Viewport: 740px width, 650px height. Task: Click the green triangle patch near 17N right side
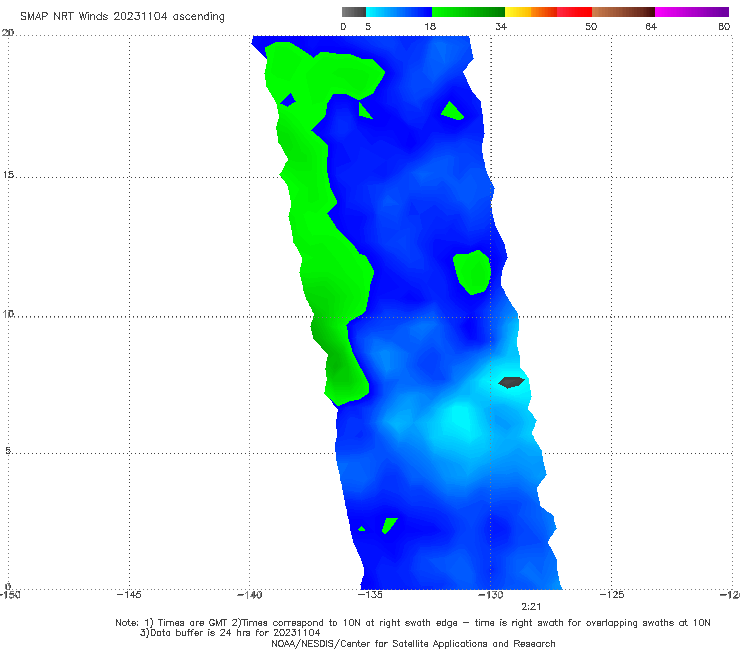click(x=452, y=111)
